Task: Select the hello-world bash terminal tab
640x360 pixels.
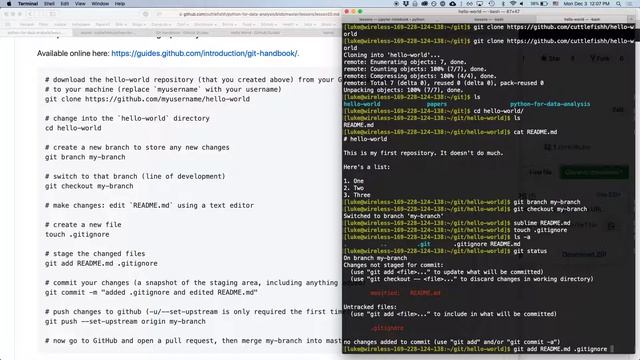Action: pos(582,19)
